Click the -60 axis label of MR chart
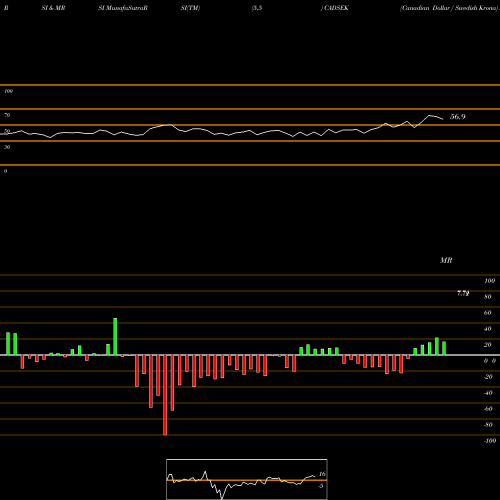Image resolution: width=500 pixels, height=500 pixels. pyautogui.click(x=488, y=409)
